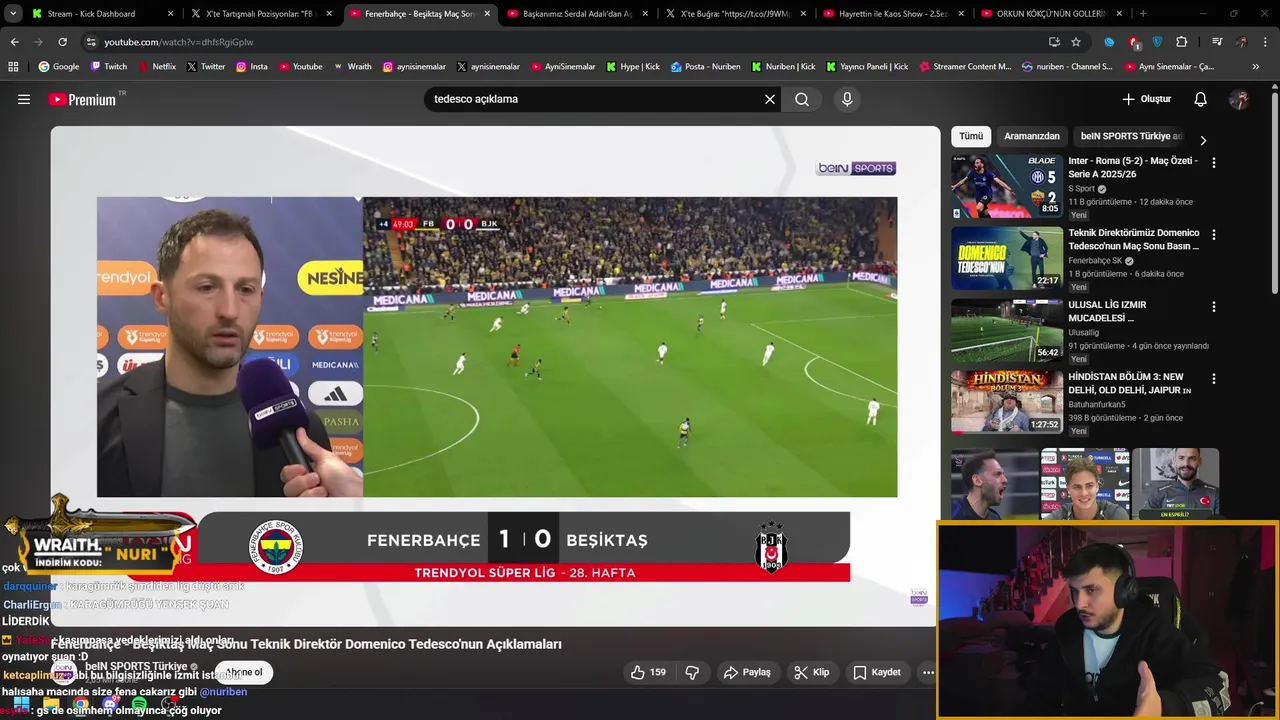Open the YouTube account avatar menu

pos(1239,99)
